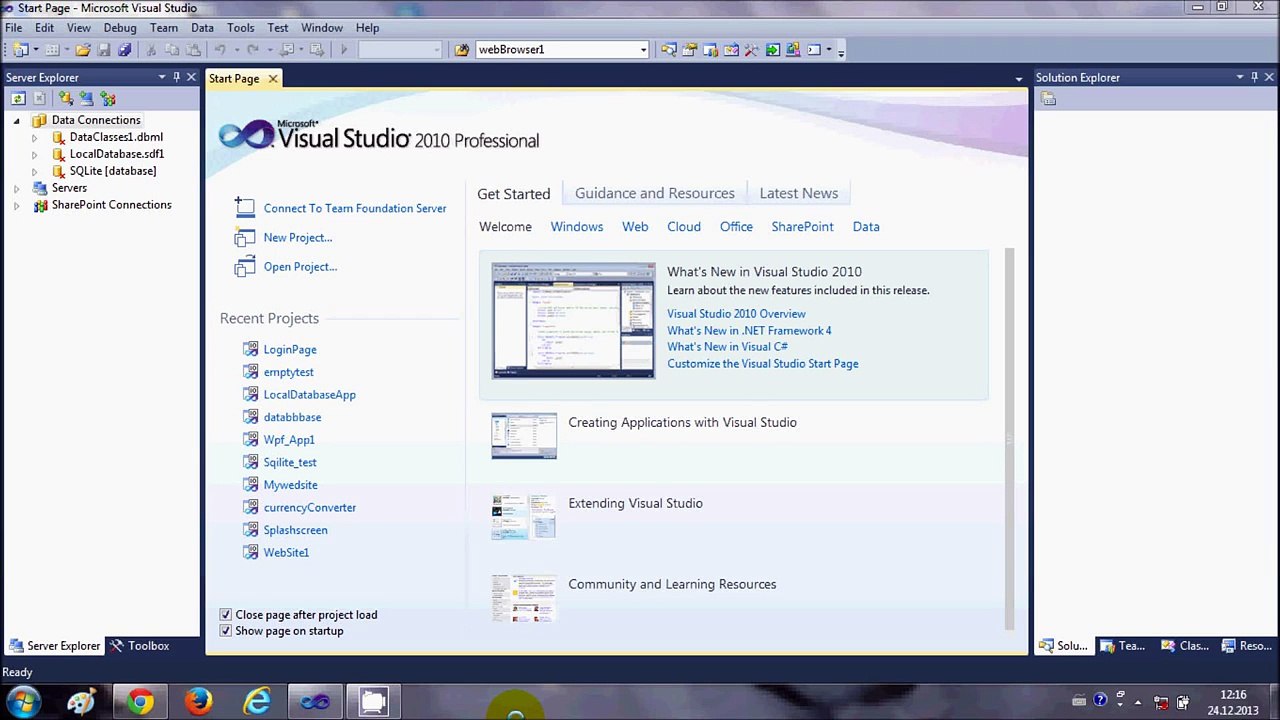Show hidden system tray icons
1280x720 pixels.
click(1137, 702)
